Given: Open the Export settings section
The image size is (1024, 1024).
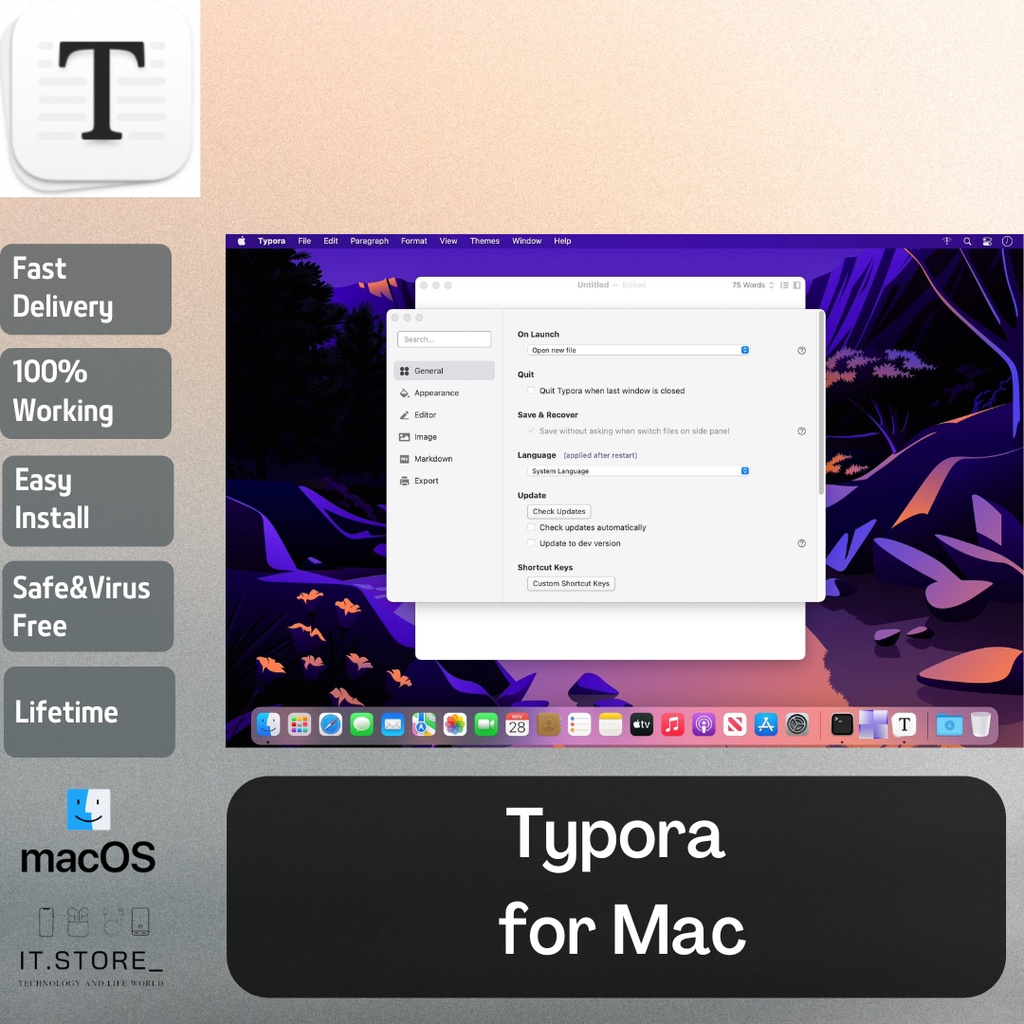Looking at the screenshot, I should tap(426, 481).
